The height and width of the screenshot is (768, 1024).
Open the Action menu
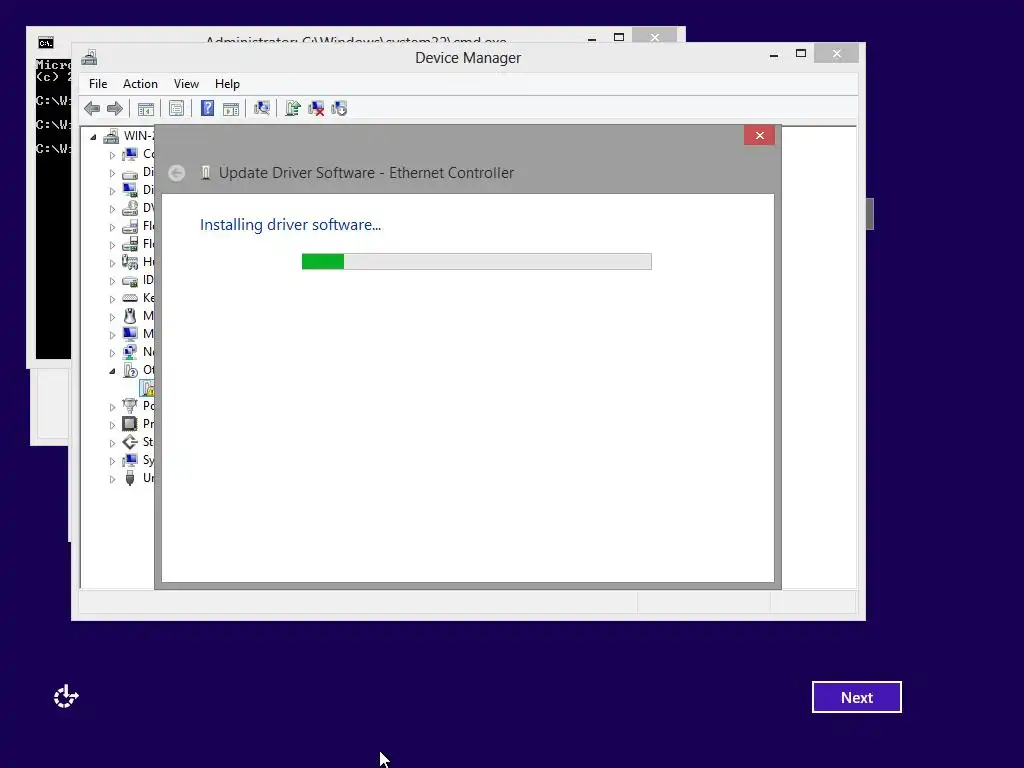[140, 84]
